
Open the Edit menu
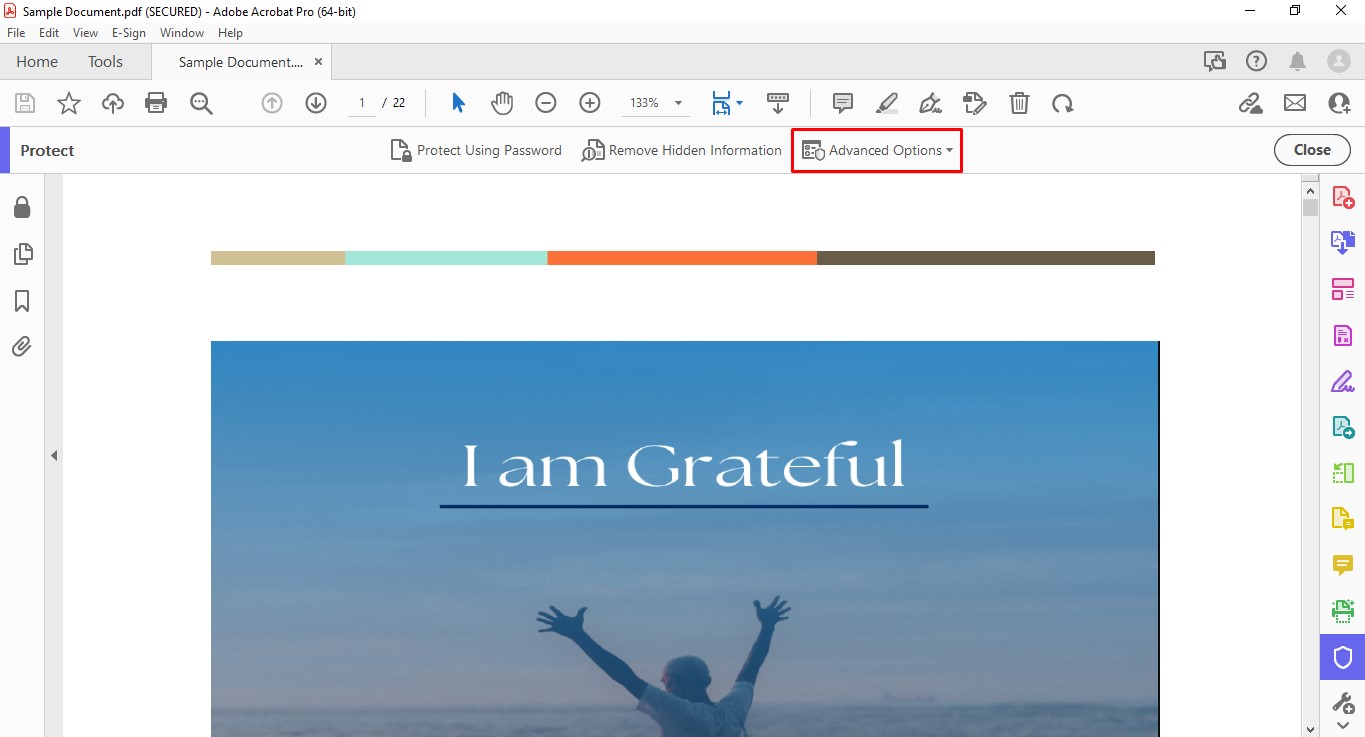(x=49, y=33)
